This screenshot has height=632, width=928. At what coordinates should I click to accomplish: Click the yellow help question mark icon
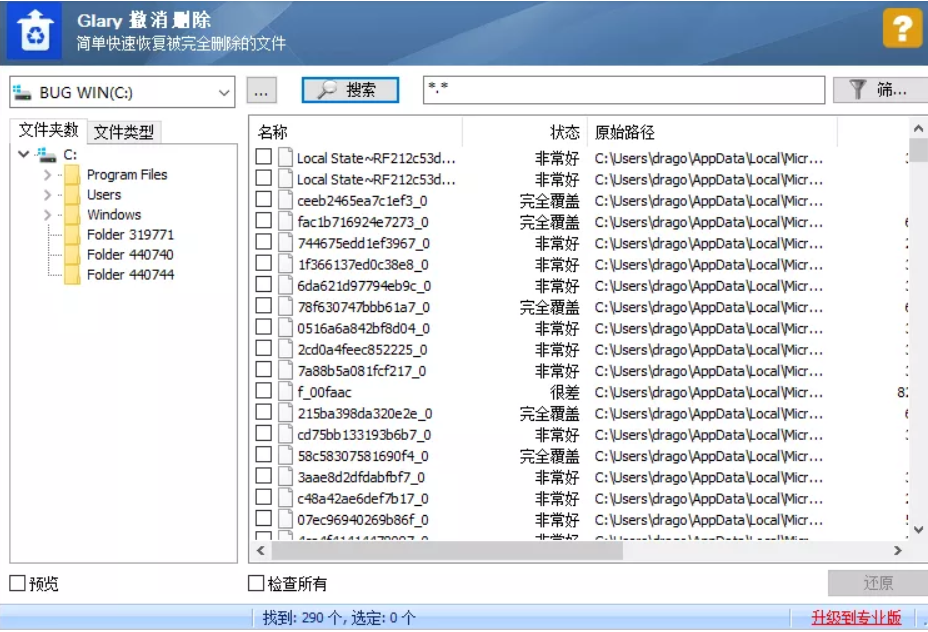[902, 27]
